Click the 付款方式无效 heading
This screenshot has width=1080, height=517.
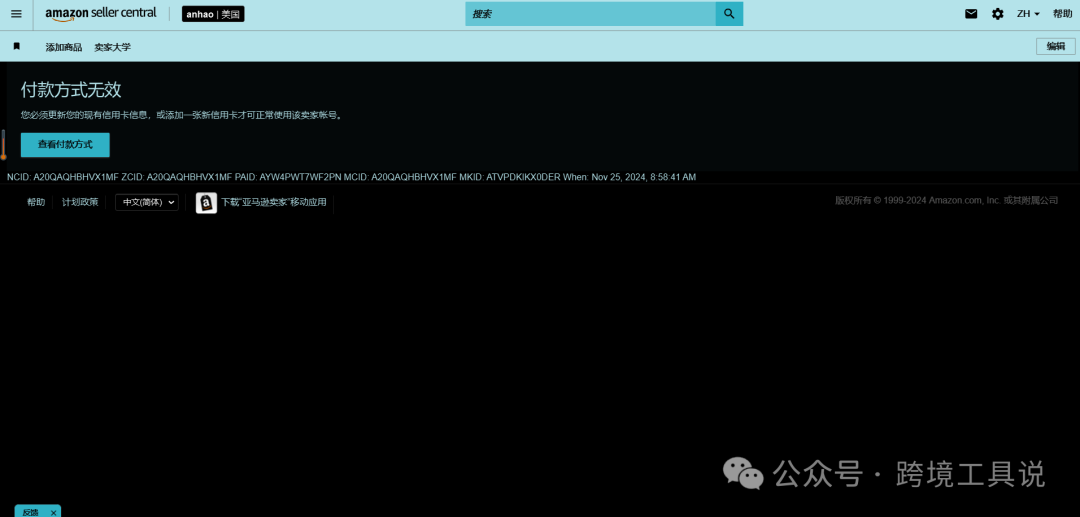click(71, 89)
